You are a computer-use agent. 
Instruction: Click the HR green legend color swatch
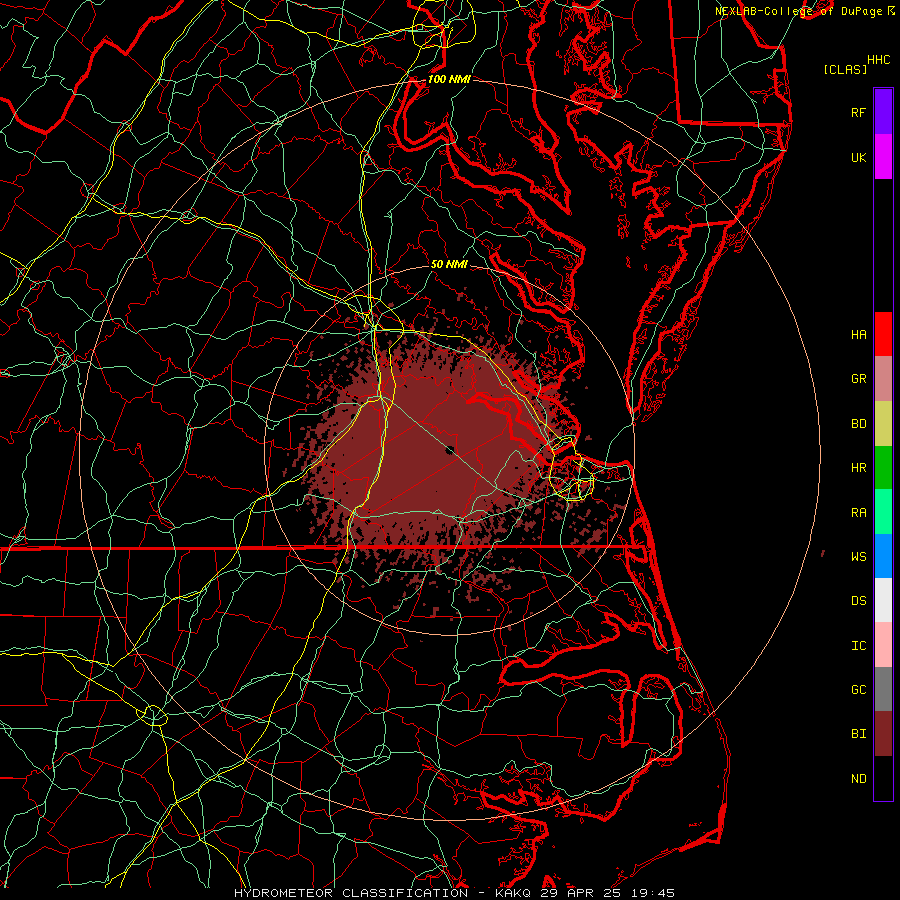(x=883, y=468)
